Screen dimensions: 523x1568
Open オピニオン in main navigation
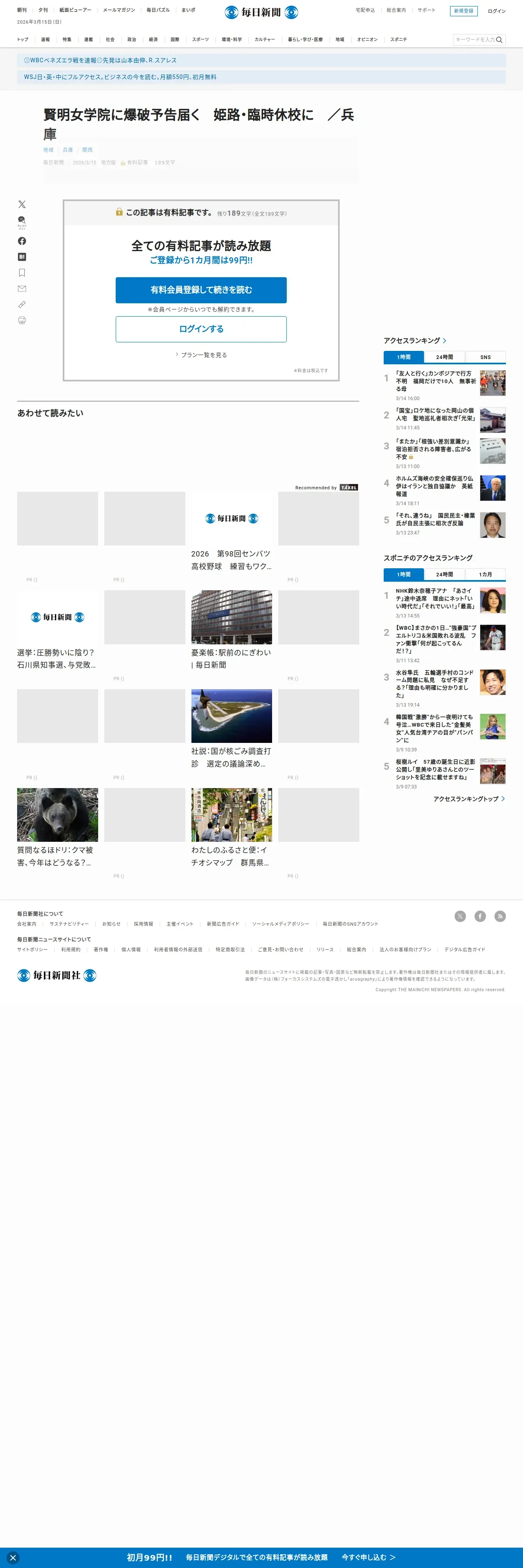pyautogui.click(x=367, y=39)
